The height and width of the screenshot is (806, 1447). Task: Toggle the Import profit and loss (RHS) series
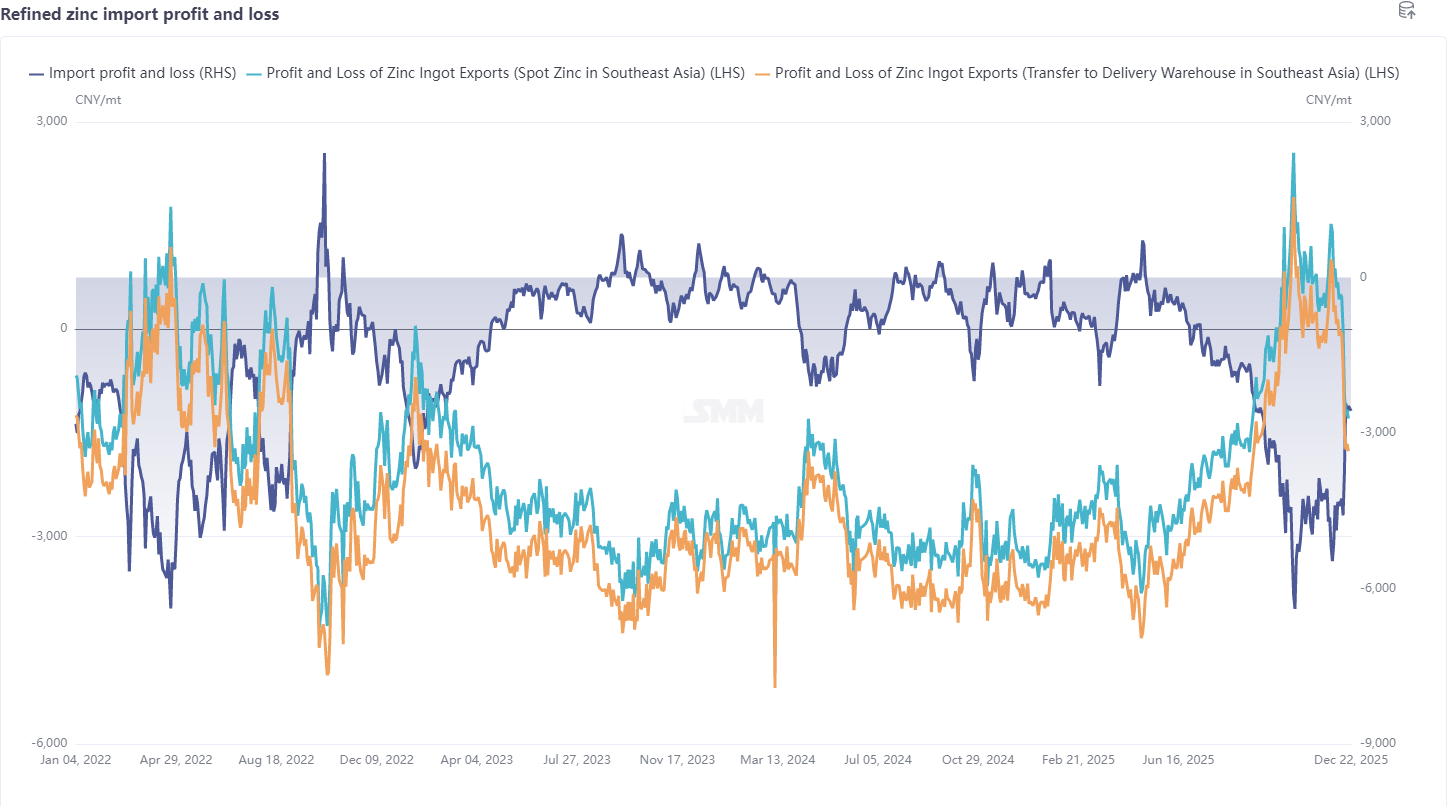(x=142, y=73)
